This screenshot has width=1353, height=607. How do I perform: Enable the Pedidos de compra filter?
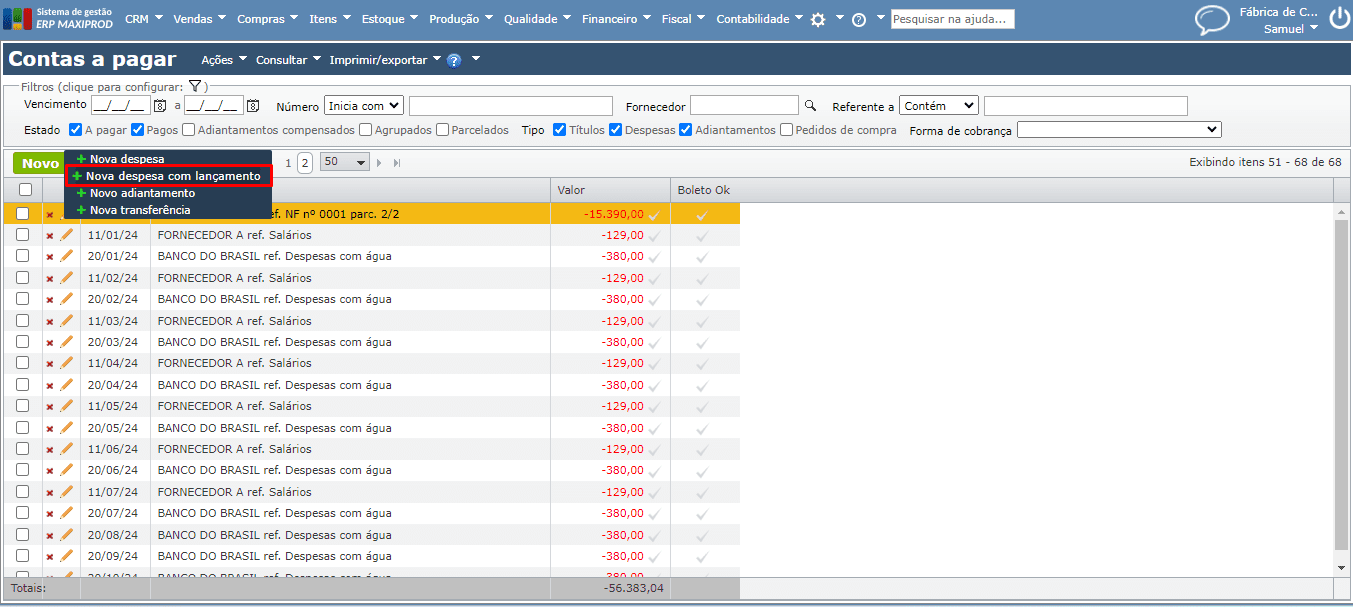[787, 130]
